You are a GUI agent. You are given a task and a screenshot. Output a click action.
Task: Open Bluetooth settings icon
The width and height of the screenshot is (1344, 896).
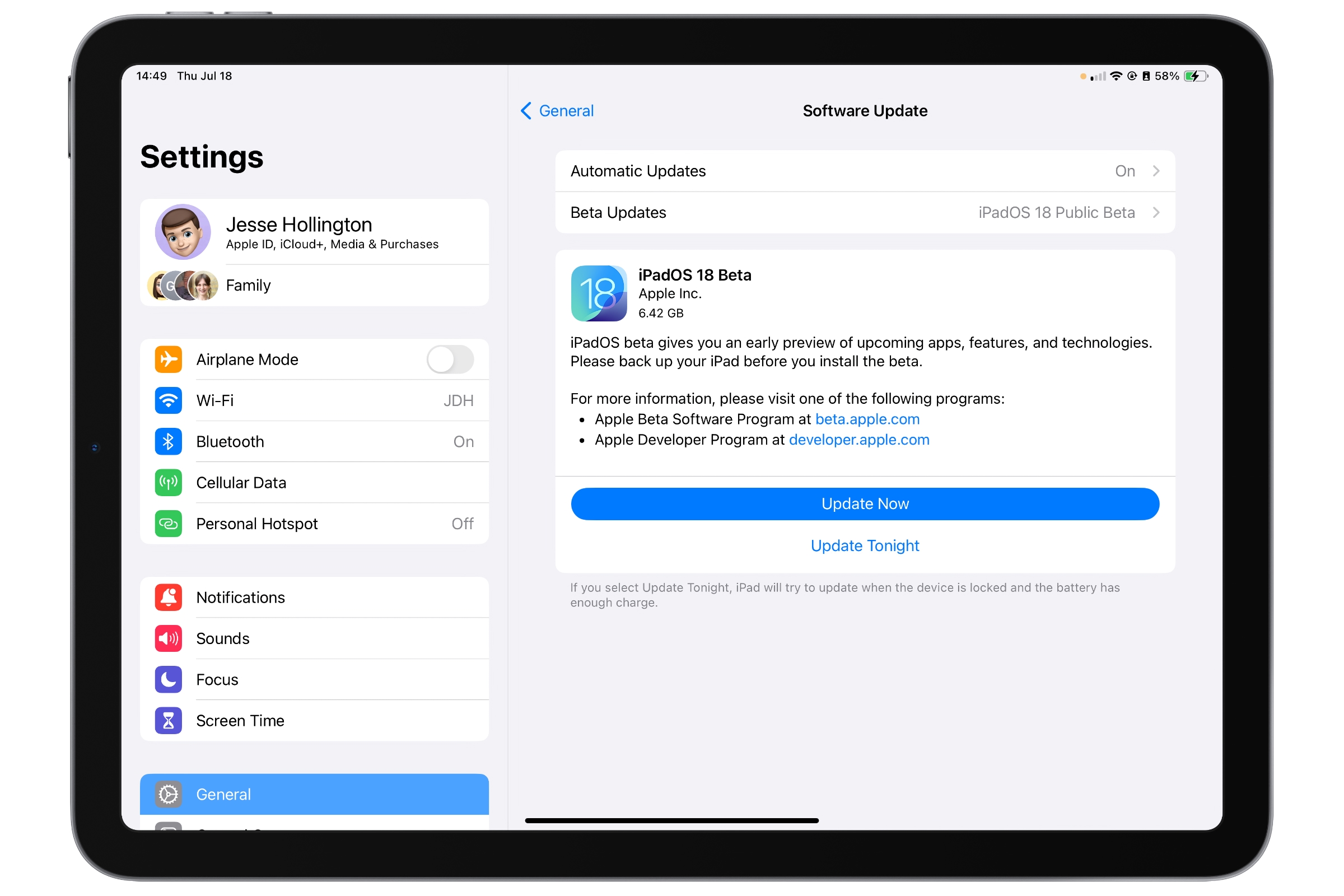pyautogui.click(x=168, y=440)
